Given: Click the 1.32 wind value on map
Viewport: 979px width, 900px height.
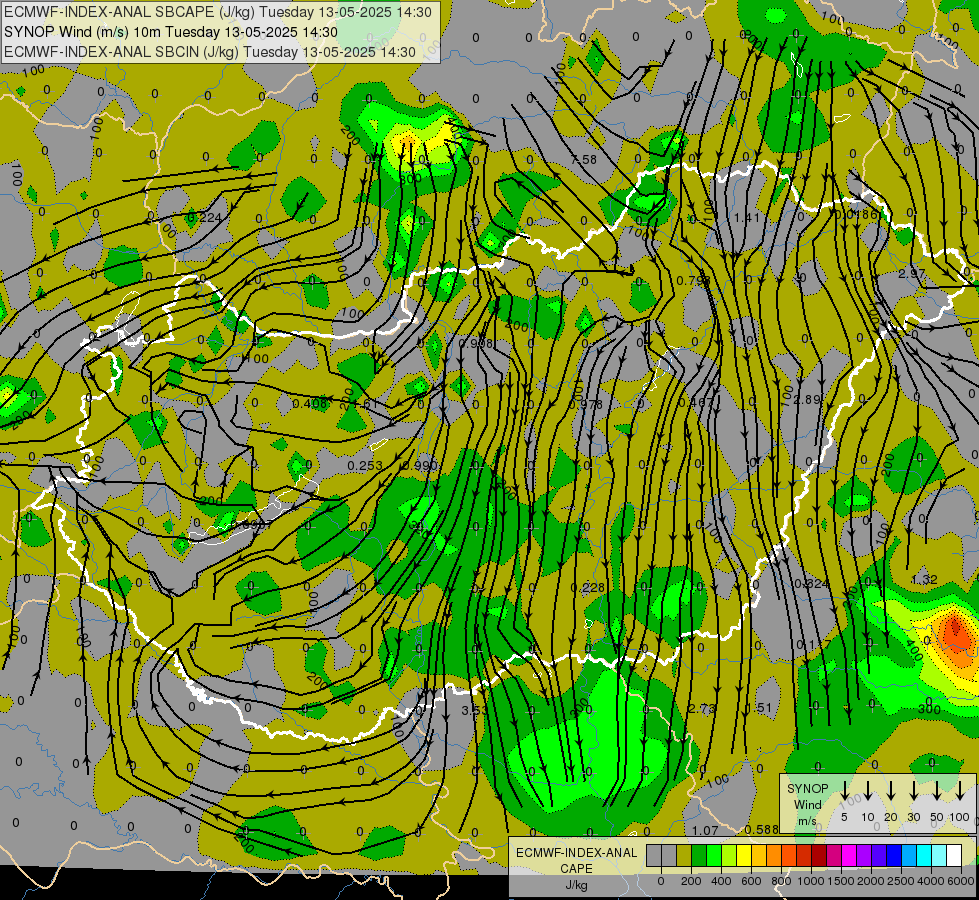Looking at the screenshot, I should coord(924,579).
